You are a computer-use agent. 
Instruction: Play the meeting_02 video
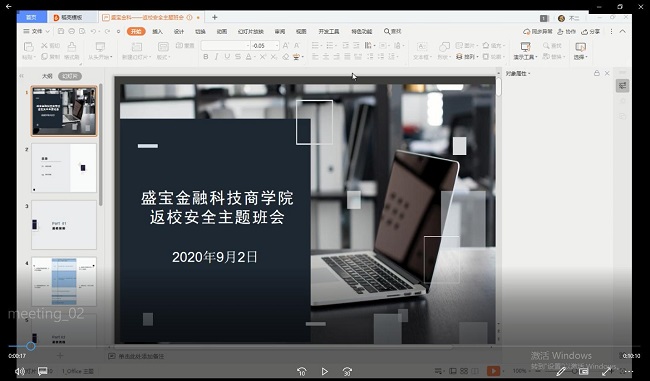point(325,371)
